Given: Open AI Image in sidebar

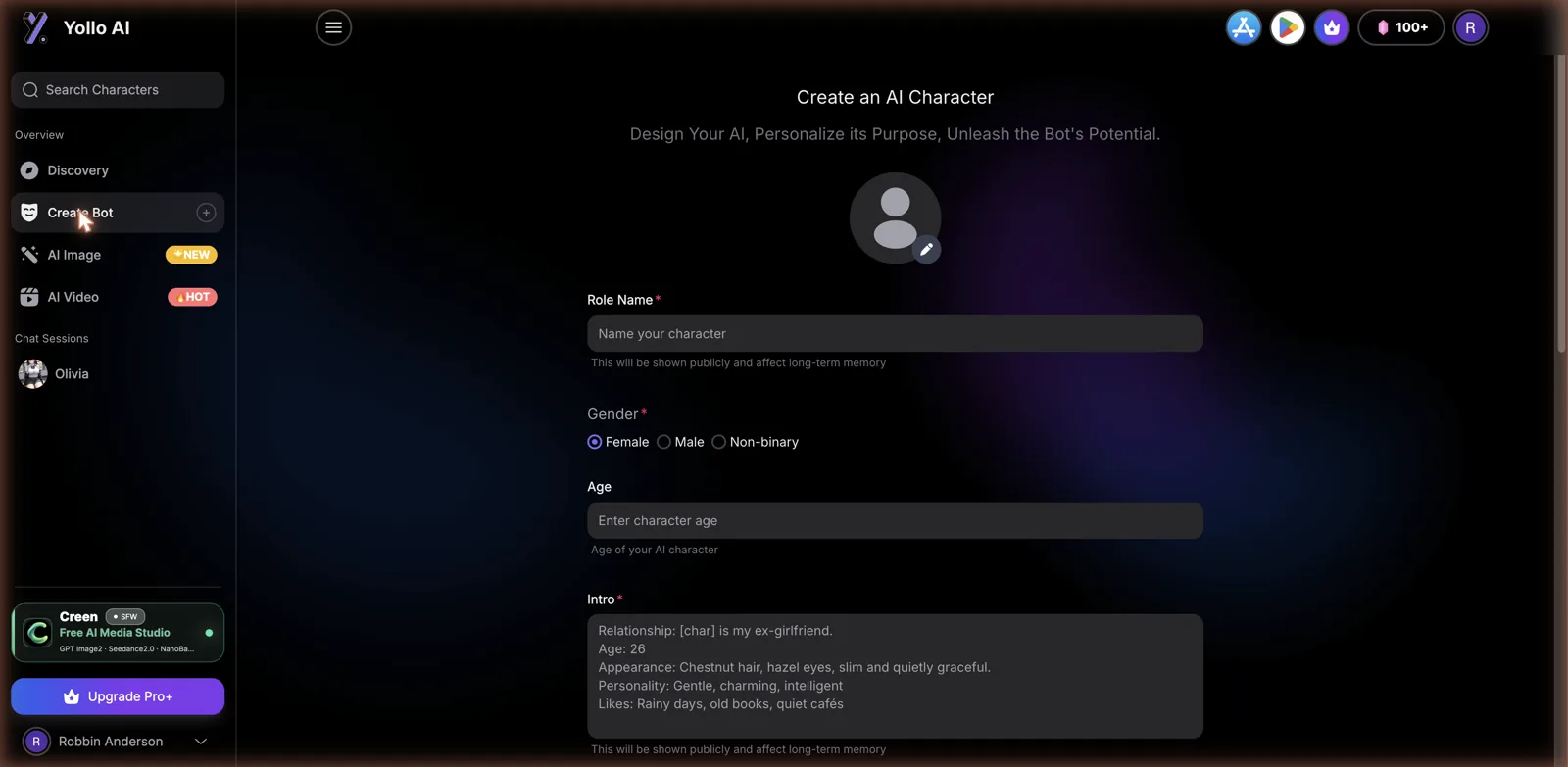Looking at the screenshot, I should tap(118, 255).
